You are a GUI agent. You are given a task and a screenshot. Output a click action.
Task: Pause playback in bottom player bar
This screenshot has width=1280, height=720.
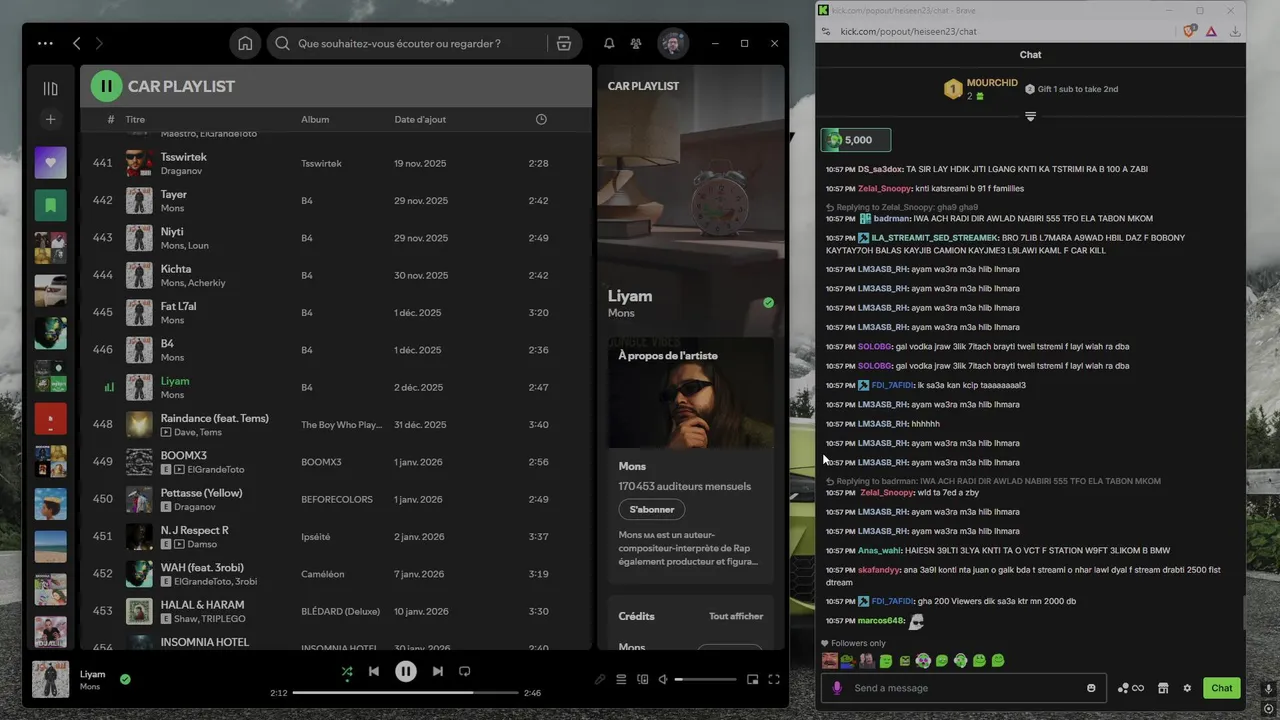(405, 672)
